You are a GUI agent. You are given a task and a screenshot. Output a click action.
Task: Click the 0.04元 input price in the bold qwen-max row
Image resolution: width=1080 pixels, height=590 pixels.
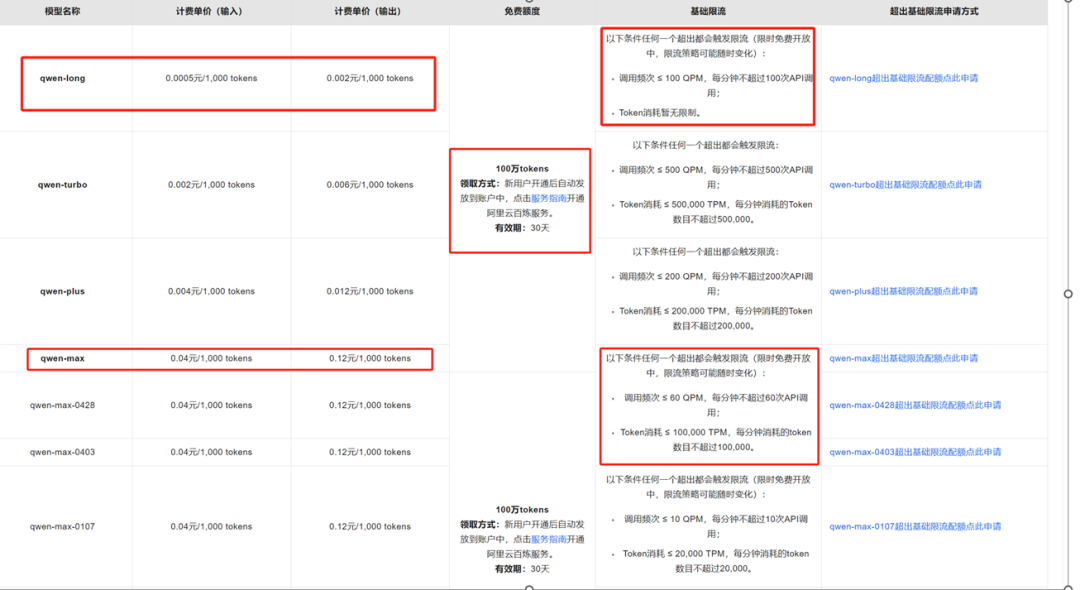(211, 359)
